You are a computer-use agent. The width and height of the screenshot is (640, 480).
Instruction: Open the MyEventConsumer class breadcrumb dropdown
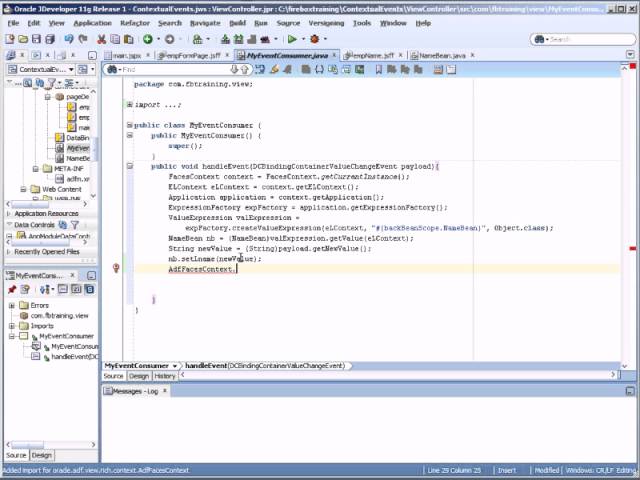coord(175,366)
